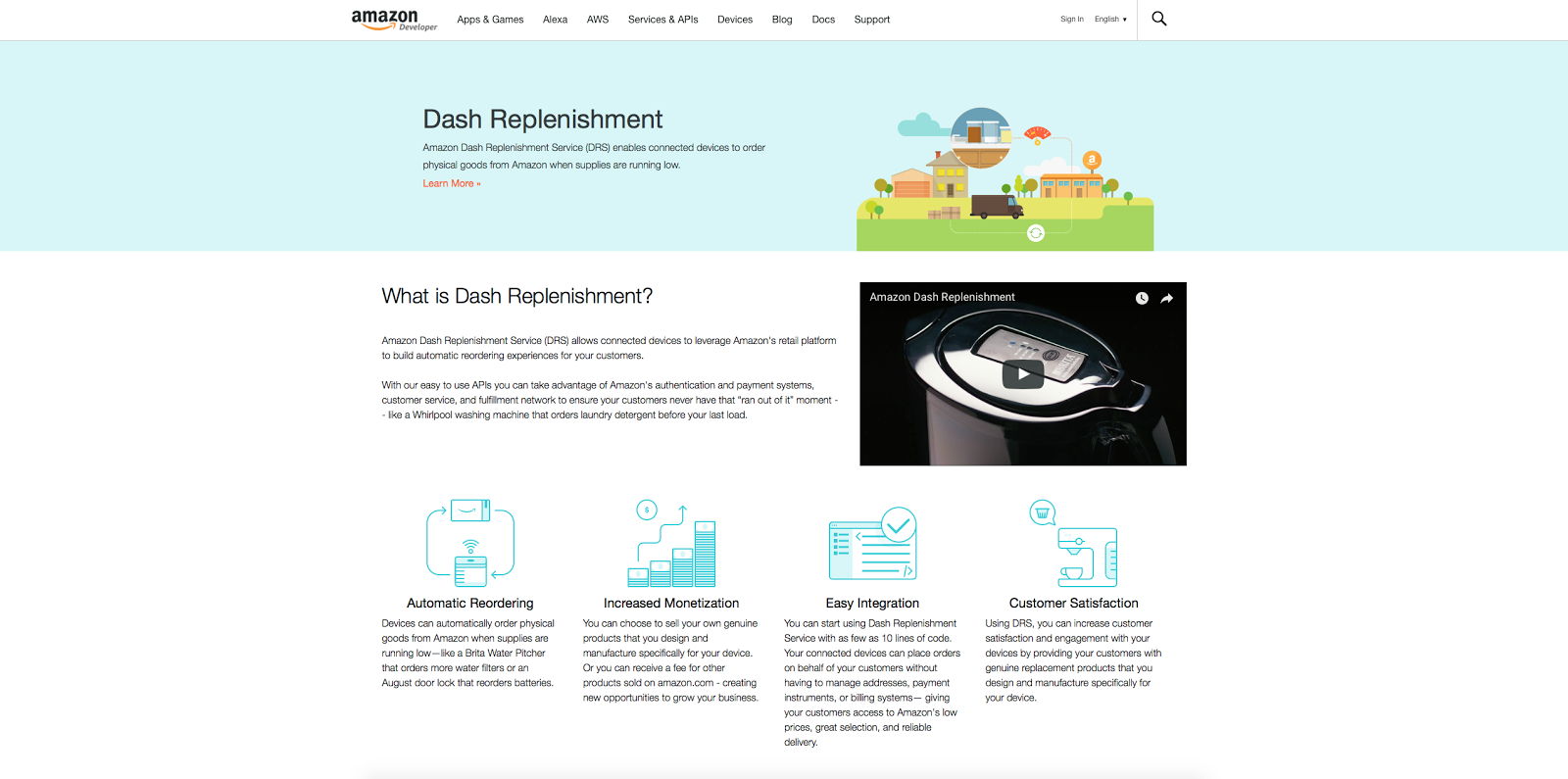Viewport: 1568px width, 779px height.
Task: Click the What is Dash Replenishment? heading
Action: point(517,296)
